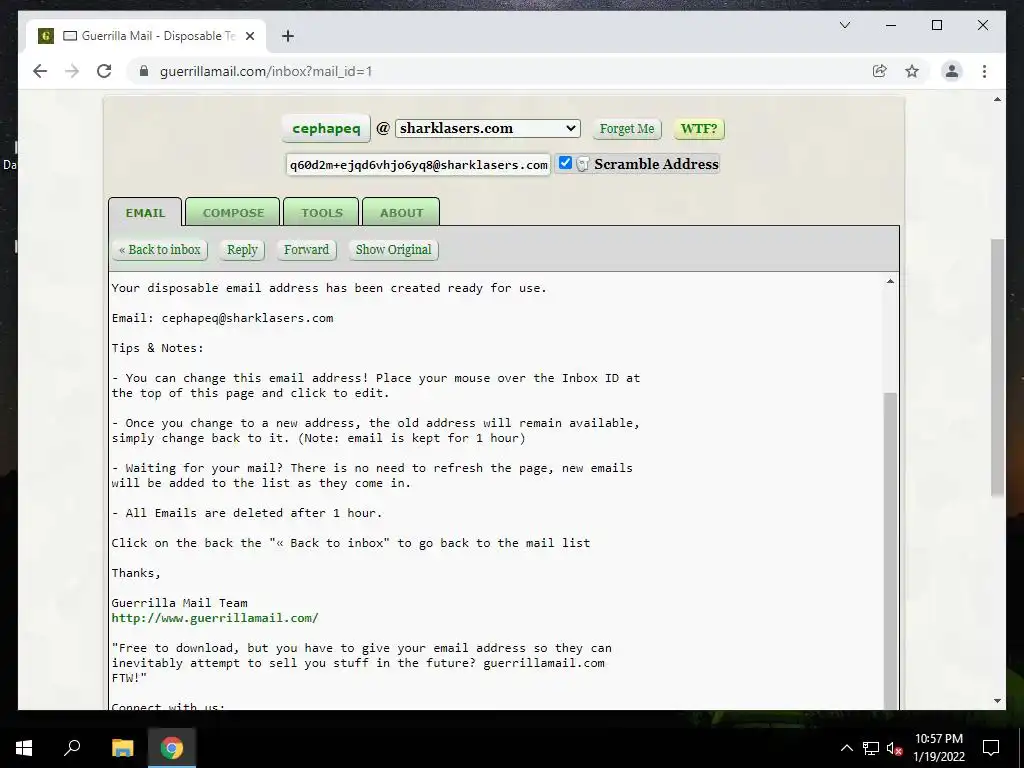Click the browser URL address bar
This screenshot has width=1024, height=768.
tap(496, 71)
